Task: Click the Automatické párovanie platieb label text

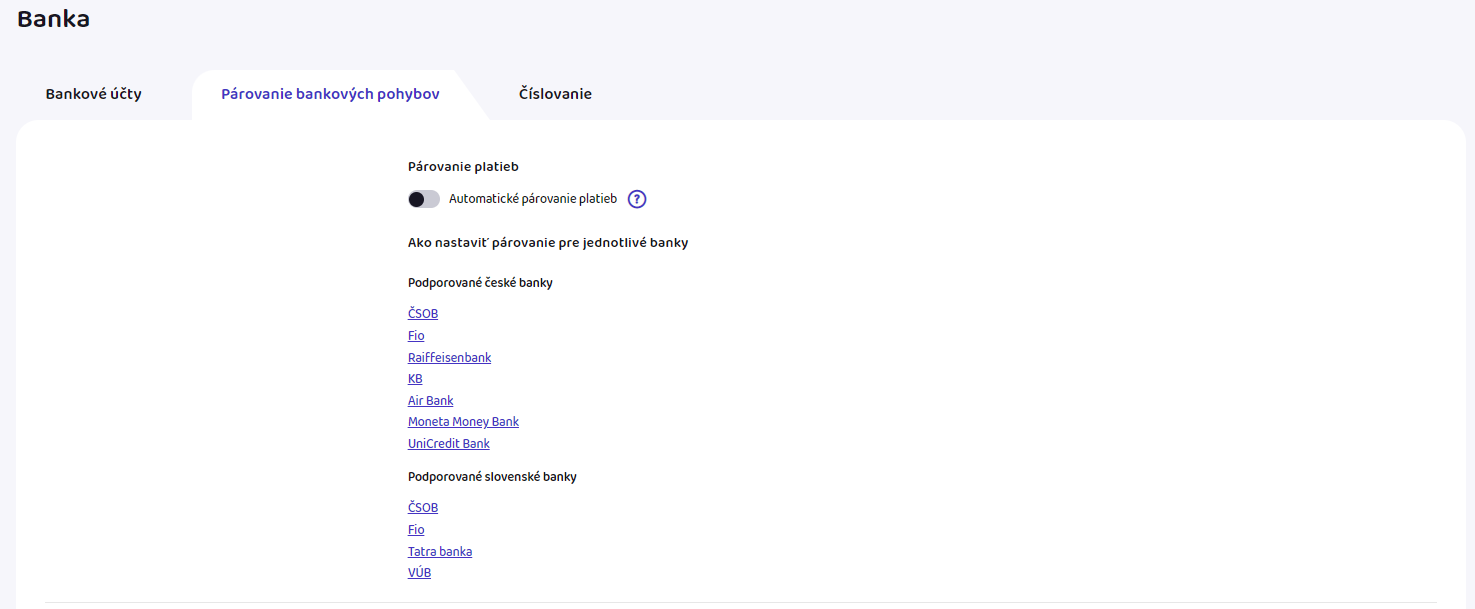Action: 532,199
